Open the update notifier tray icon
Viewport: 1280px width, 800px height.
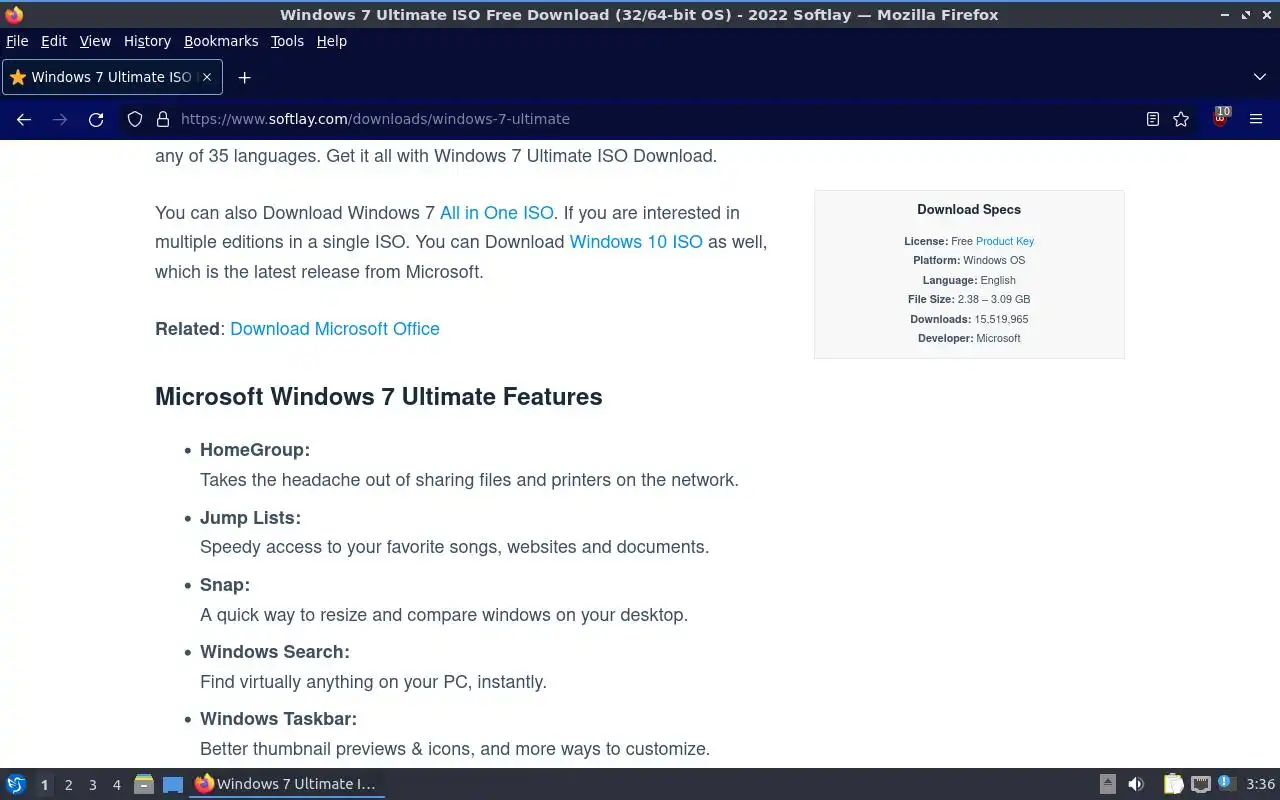pyautogui.click(x=1227, y=783)
